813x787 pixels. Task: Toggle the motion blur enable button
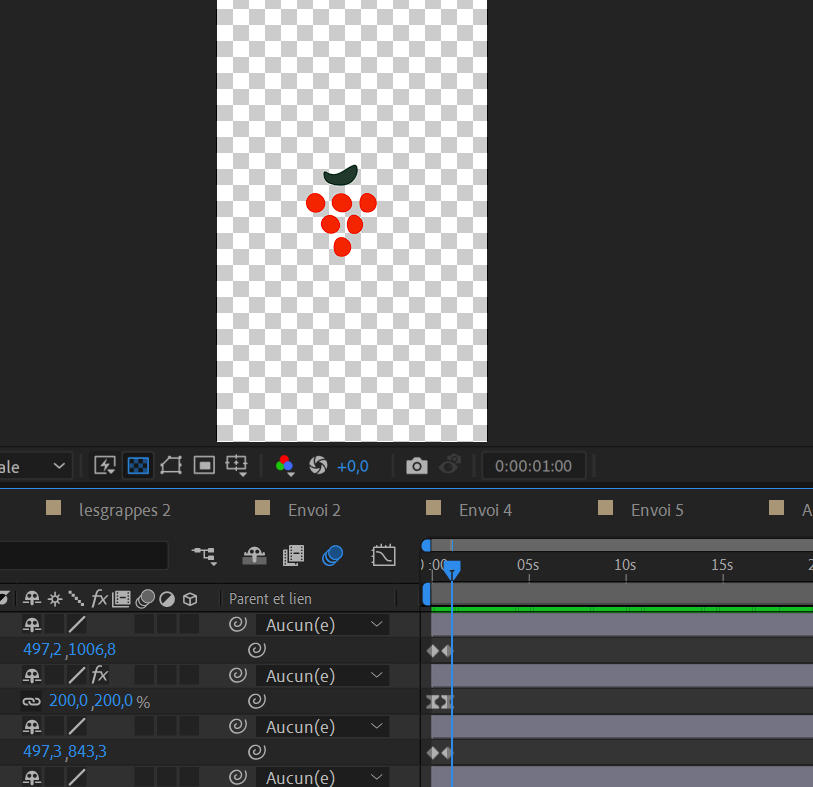coord(332,555)
